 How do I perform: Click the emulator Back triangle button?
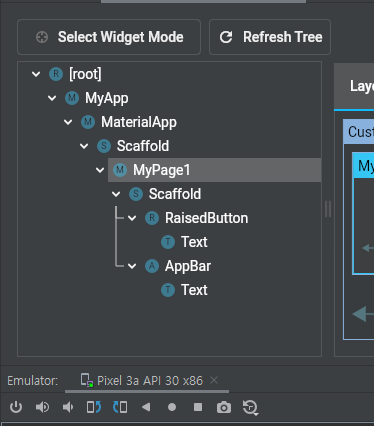(x=146, y=407)
